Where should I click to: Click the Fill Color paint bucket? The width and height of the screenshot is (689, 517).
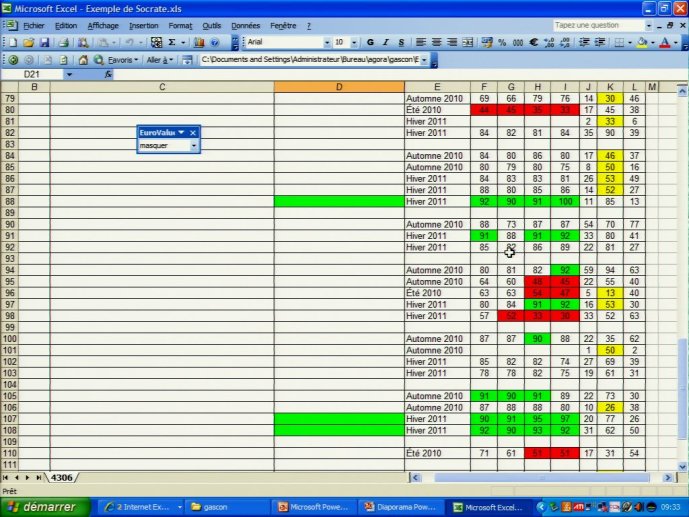pos(642,43)
